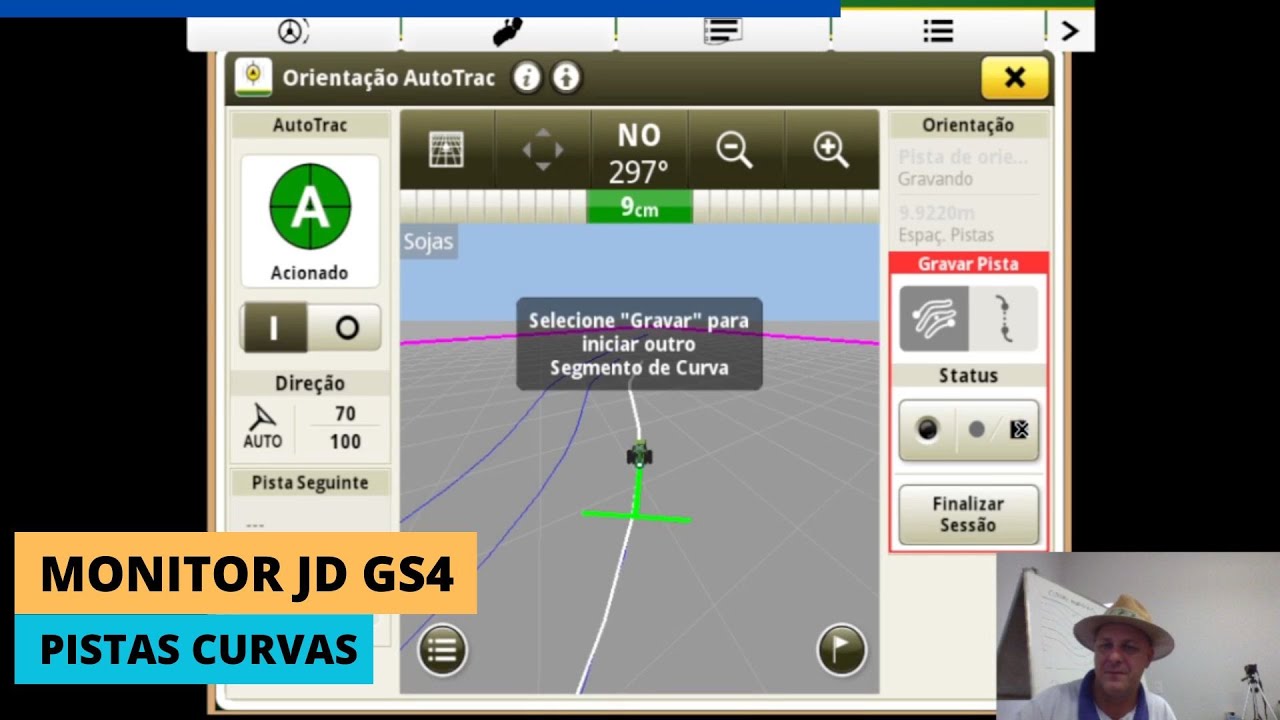
Task: Switch AutoTrac on with I toggle
Action: (274, 328)
